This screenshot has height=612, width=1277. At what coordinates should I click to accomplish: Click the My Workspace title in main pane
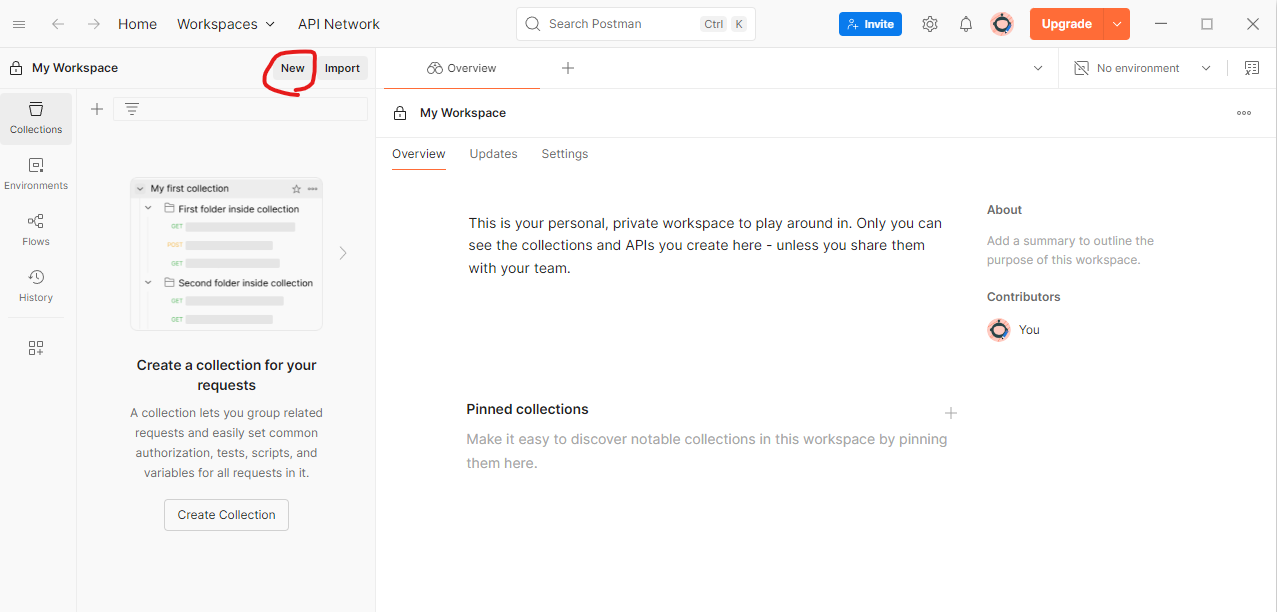point(463,113)
